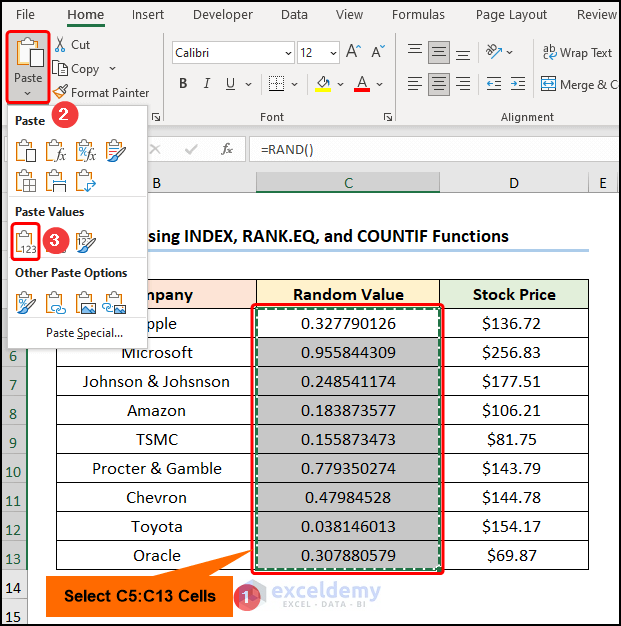621x626 pixels.
Task: Choose the Paste Formulas option
Action: coord(56,151)
